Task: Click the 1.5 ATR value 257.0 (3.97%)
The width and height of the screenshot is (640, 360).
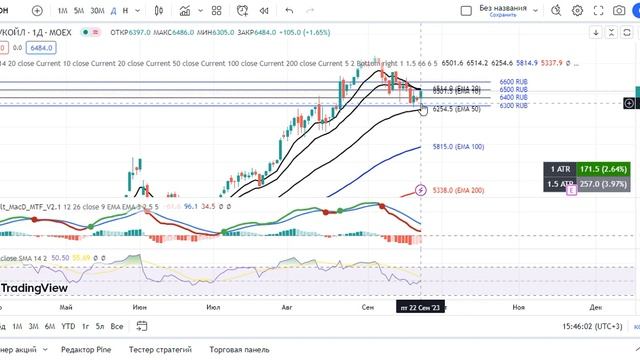Action: pos(603,184)
